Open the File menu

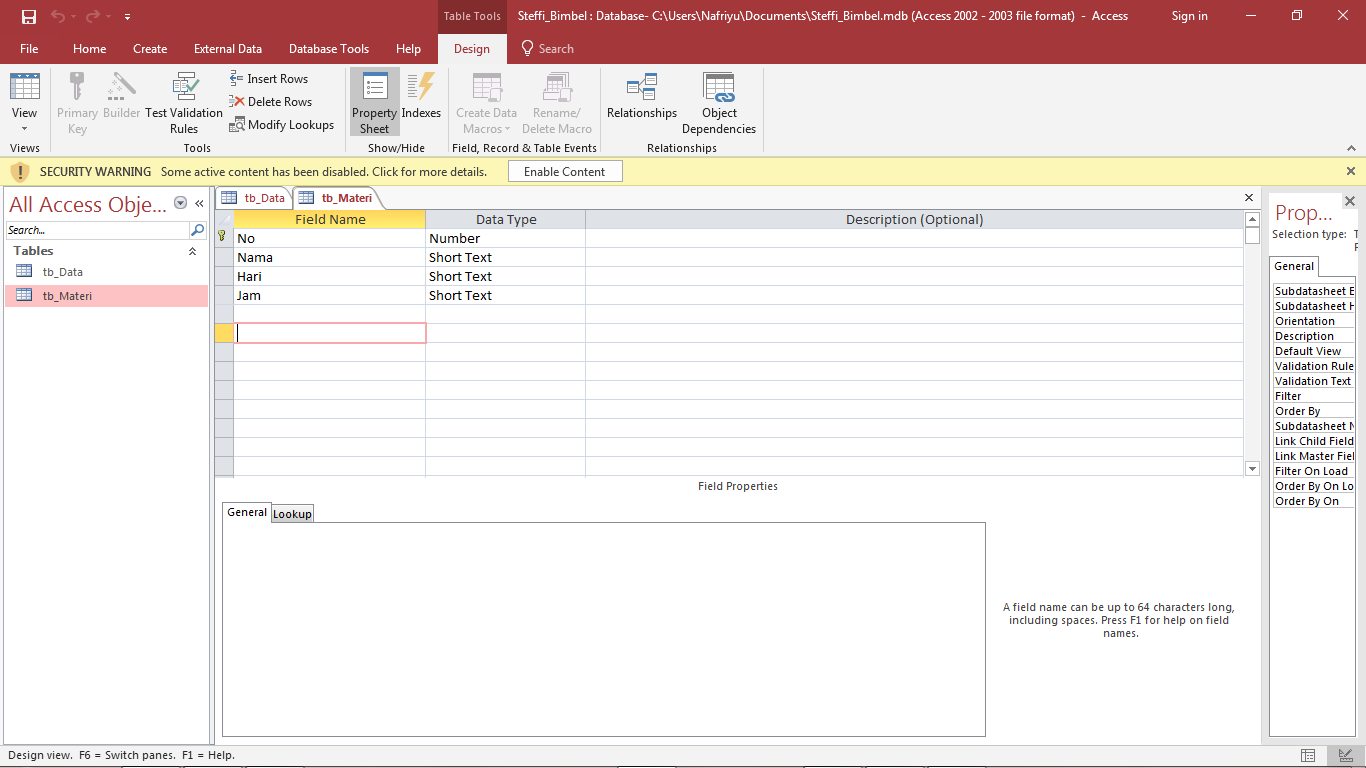point(29,48)
